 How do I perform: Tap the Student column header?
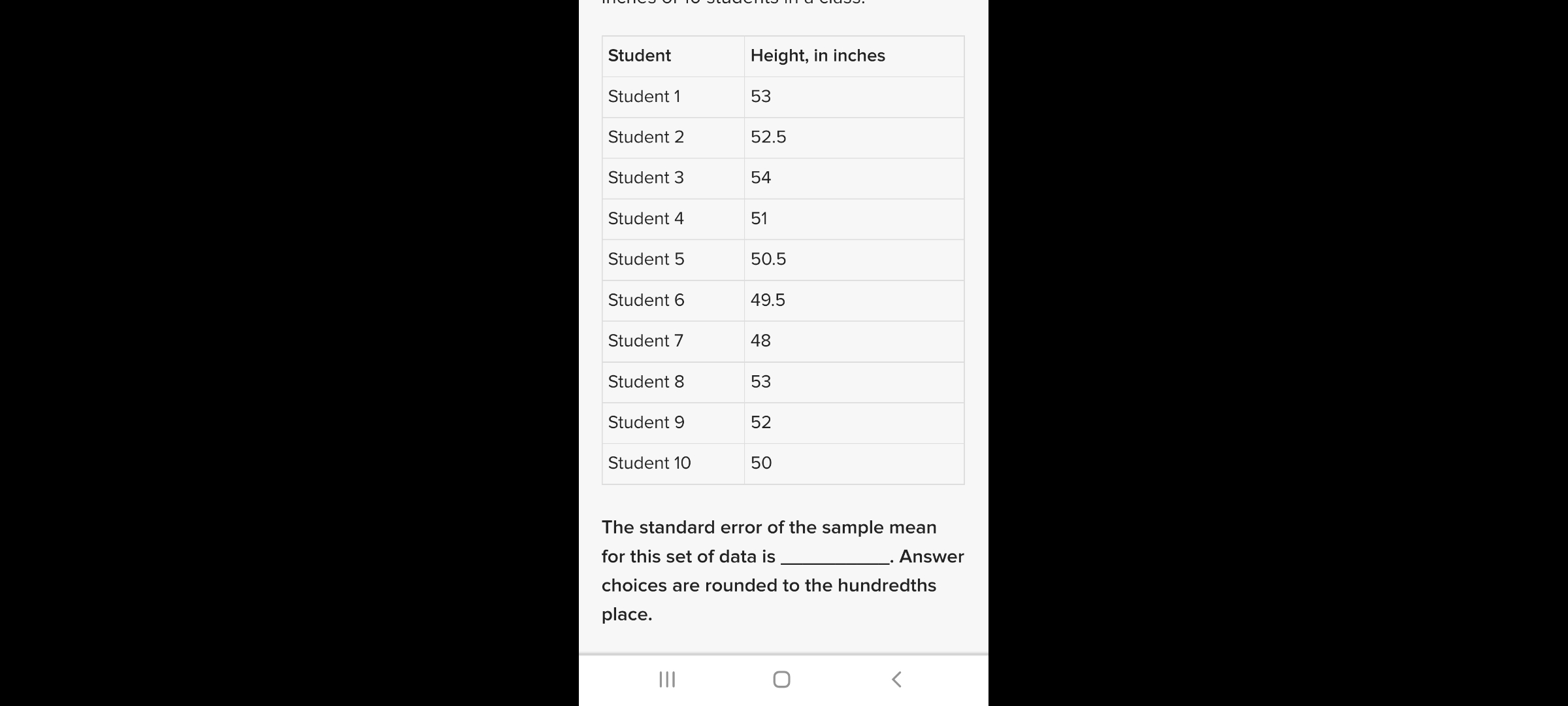click(x=639, y=56)
